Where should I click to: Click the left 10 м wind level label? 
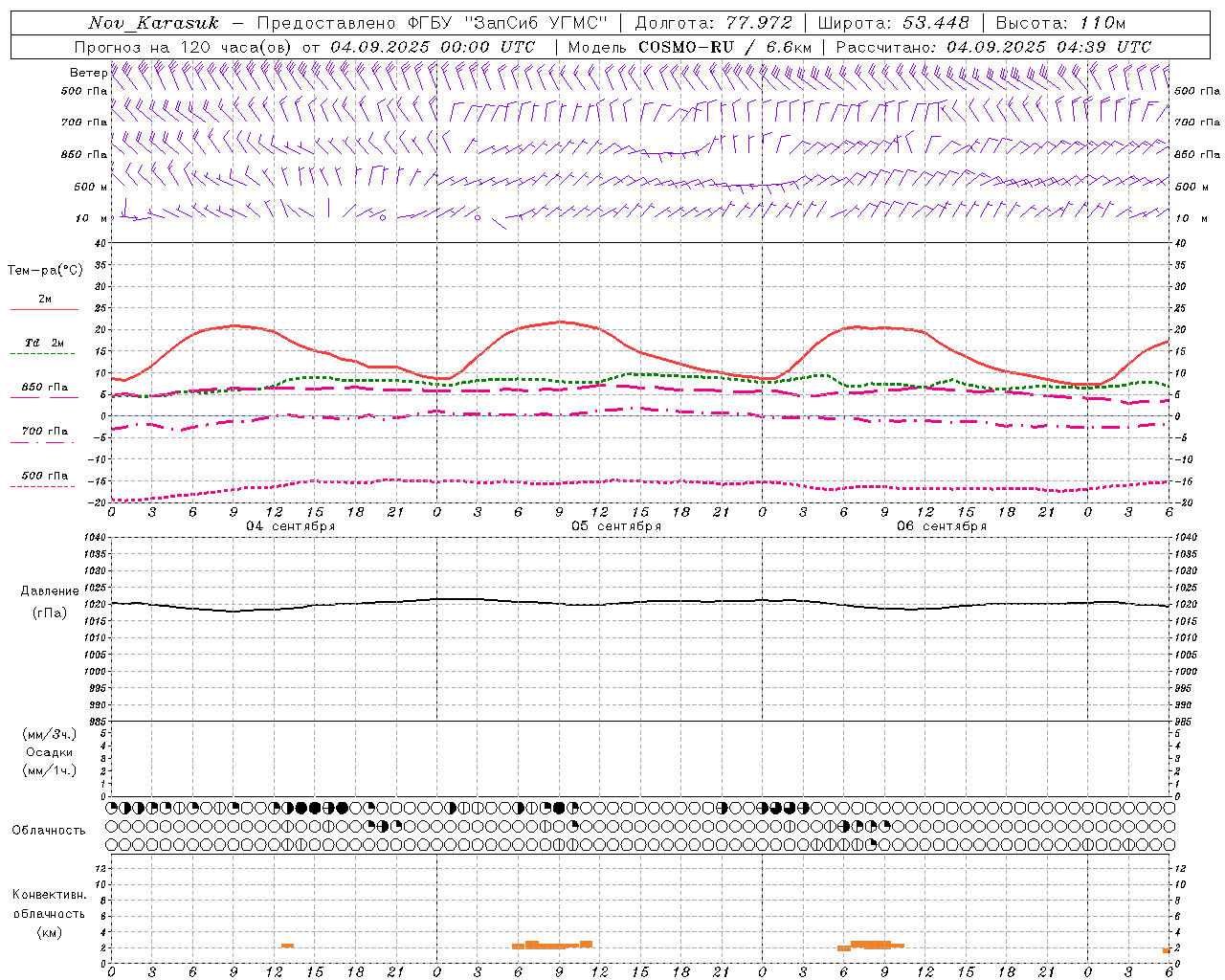pos(92,218)
